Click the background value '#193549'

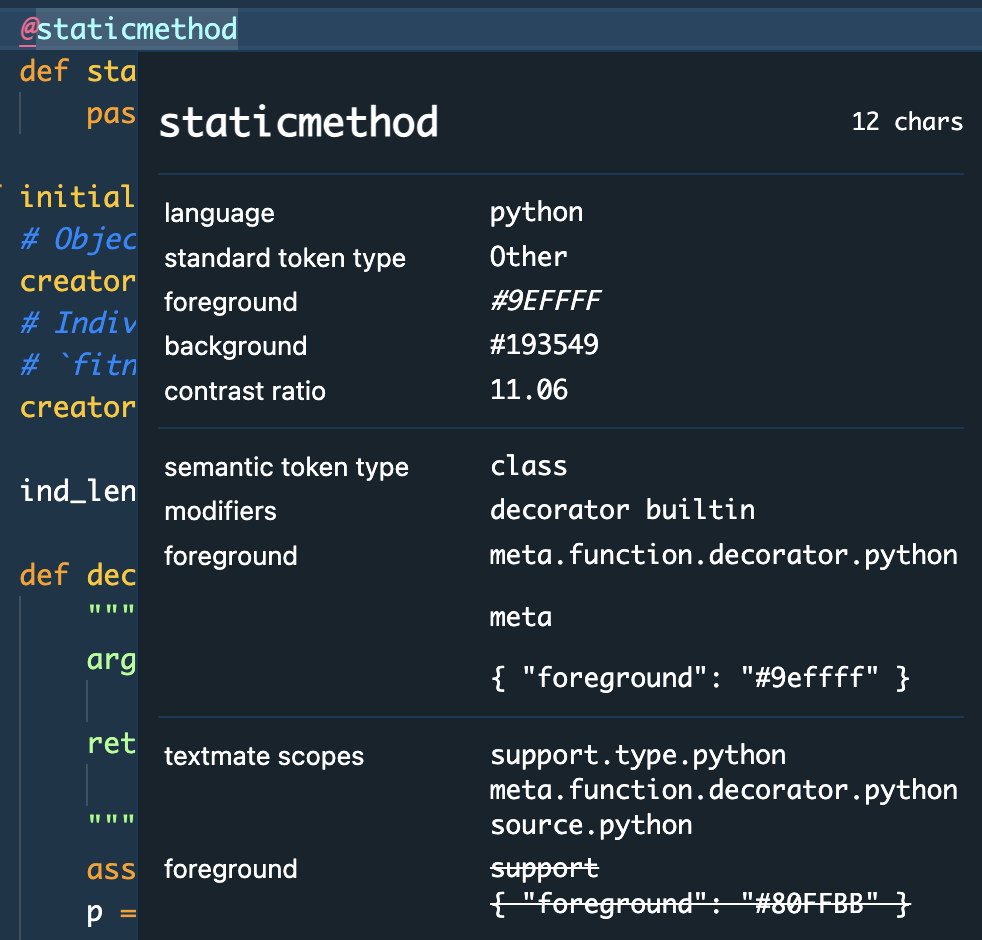(x=544, y=345)
